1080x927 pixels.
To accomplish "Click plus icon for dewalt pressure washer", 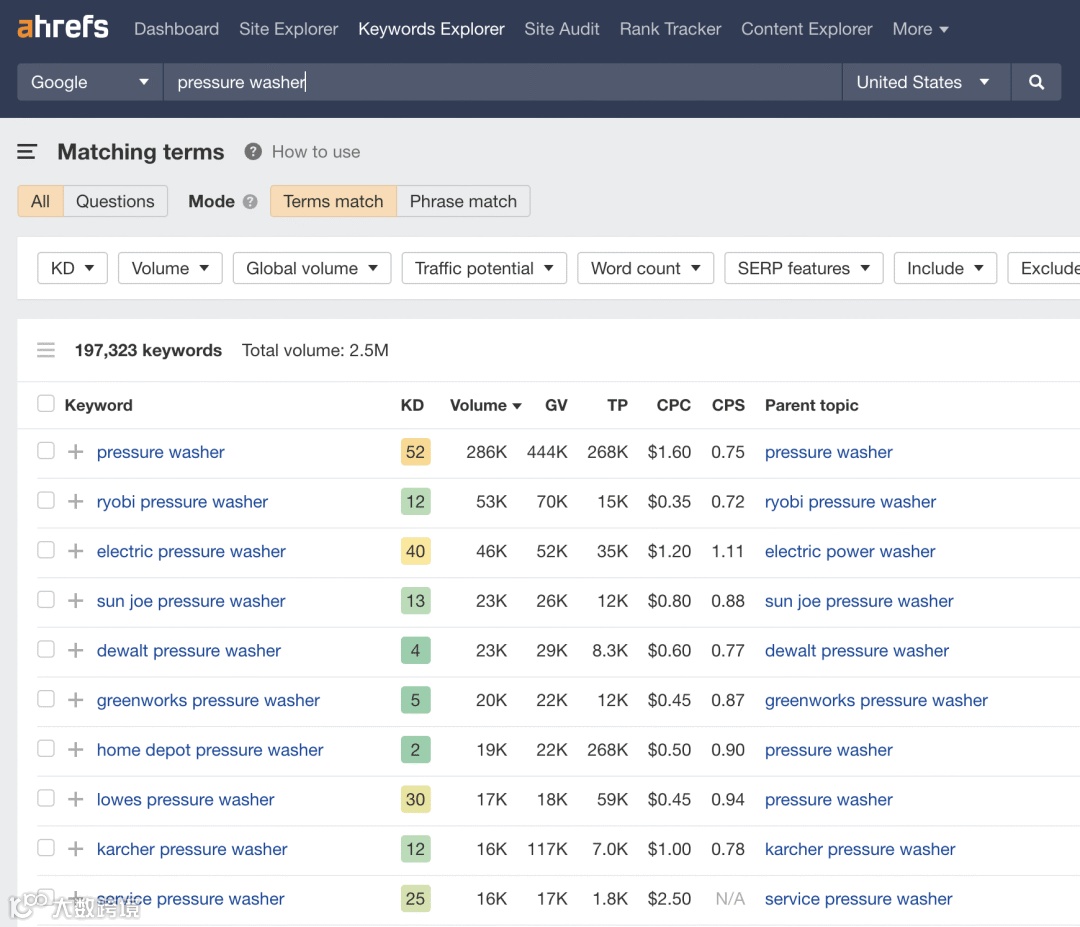I will 76,650.
